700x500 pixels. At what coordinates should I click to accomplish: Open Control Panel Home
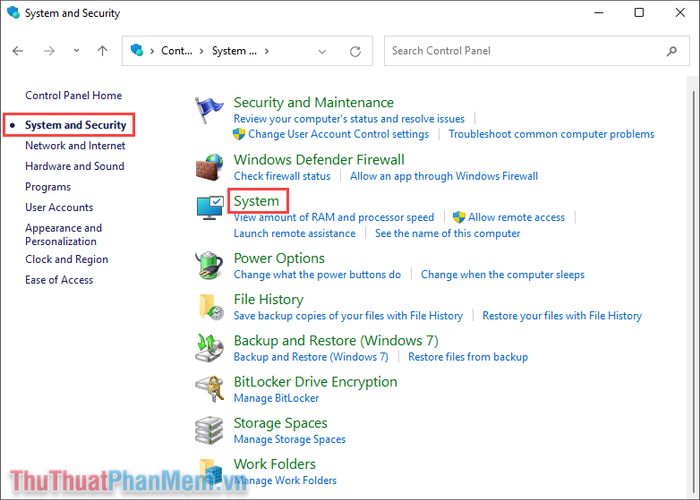(x=74, y=95)
